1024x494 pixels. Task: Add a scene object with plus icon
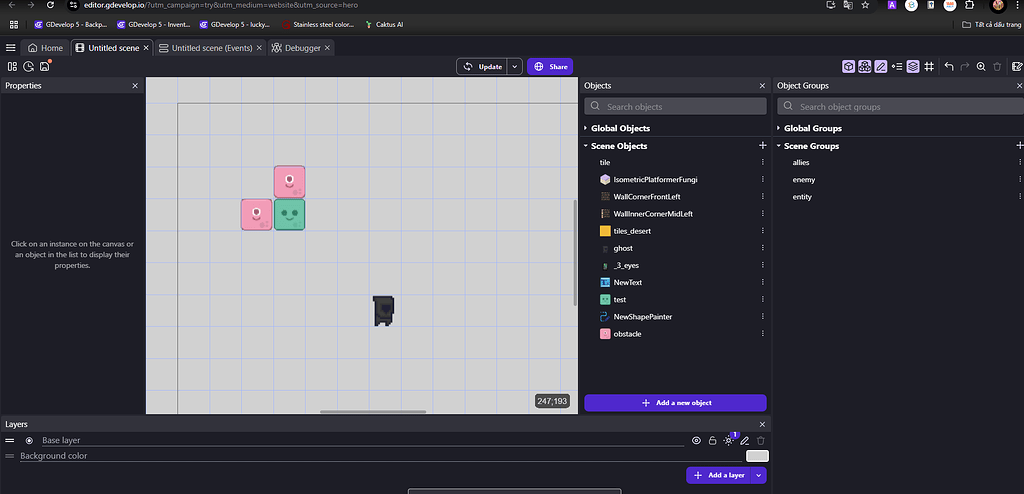(762, 146)
